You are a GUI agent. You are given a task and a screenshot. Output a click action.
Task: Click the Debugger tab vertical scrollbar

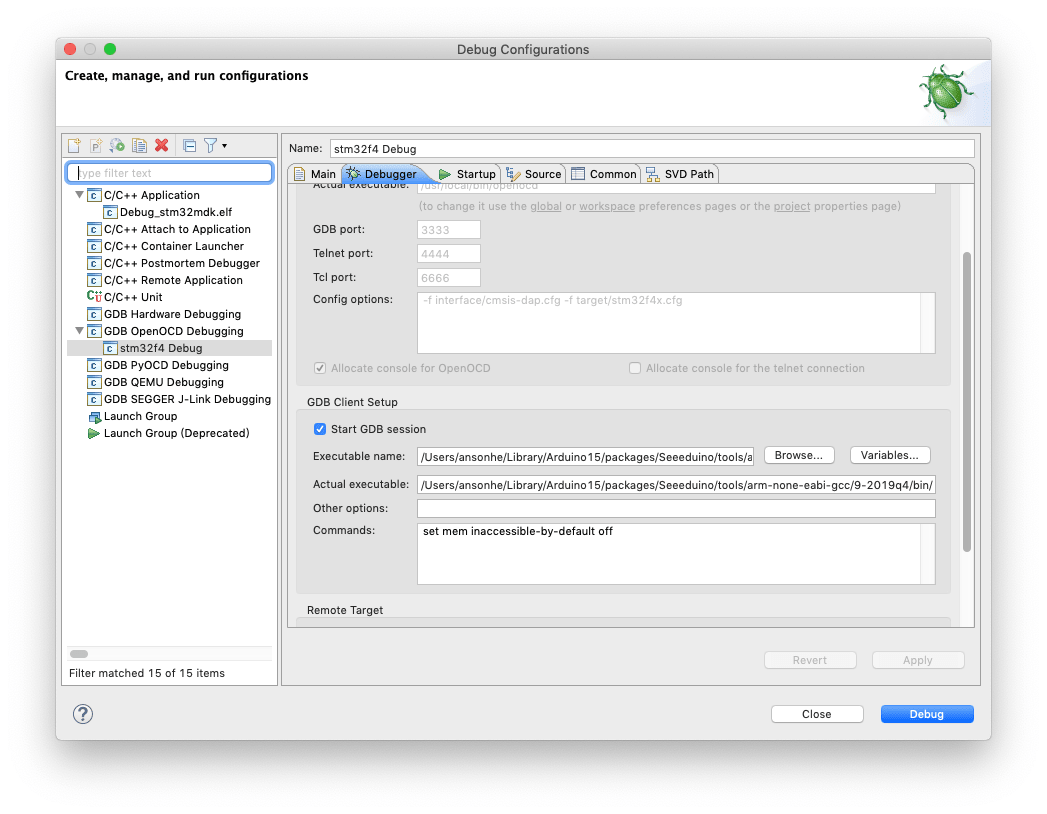pos(966,402)
